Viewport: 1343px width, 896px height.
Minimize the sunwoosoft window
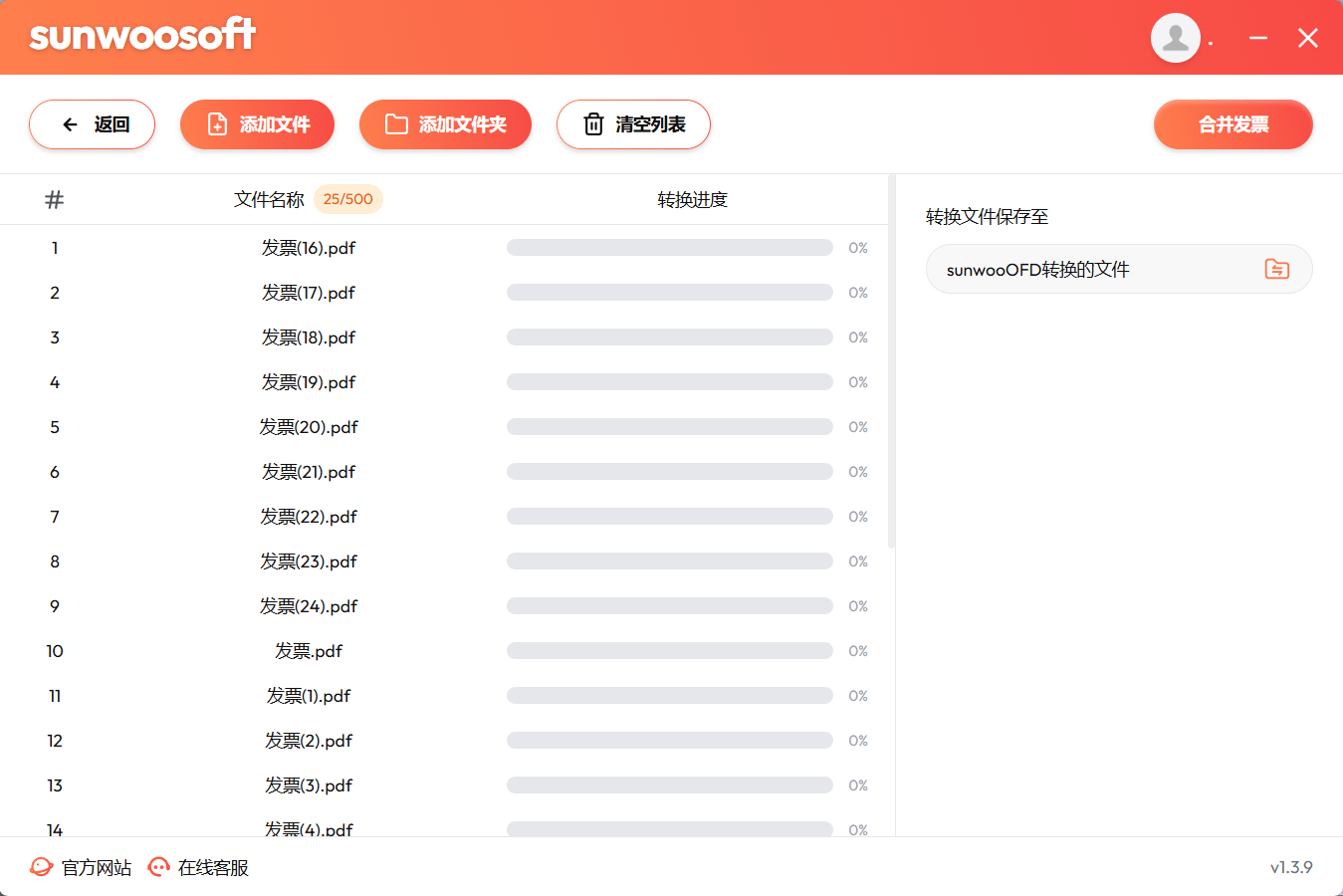[1258, 38]
